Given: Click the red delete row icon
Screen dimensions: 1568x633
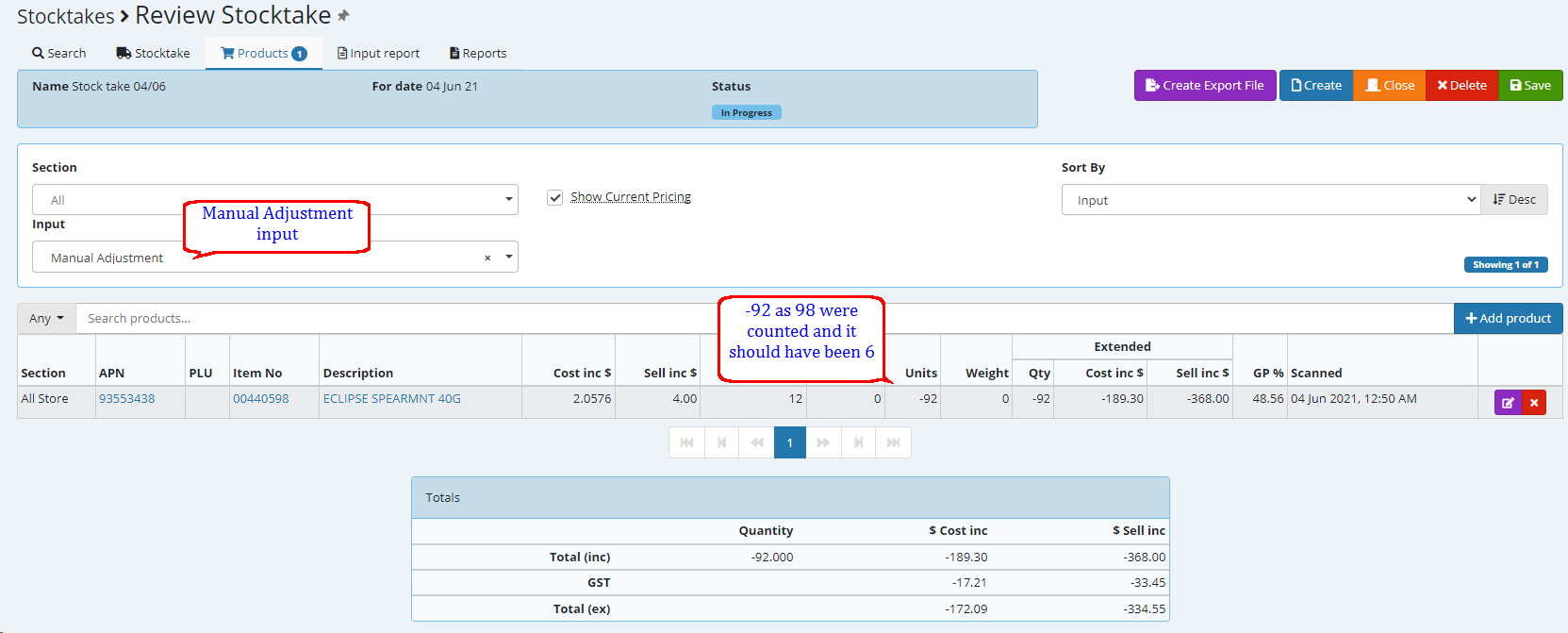Looking at the screenshot, I should pos(1534,403).
